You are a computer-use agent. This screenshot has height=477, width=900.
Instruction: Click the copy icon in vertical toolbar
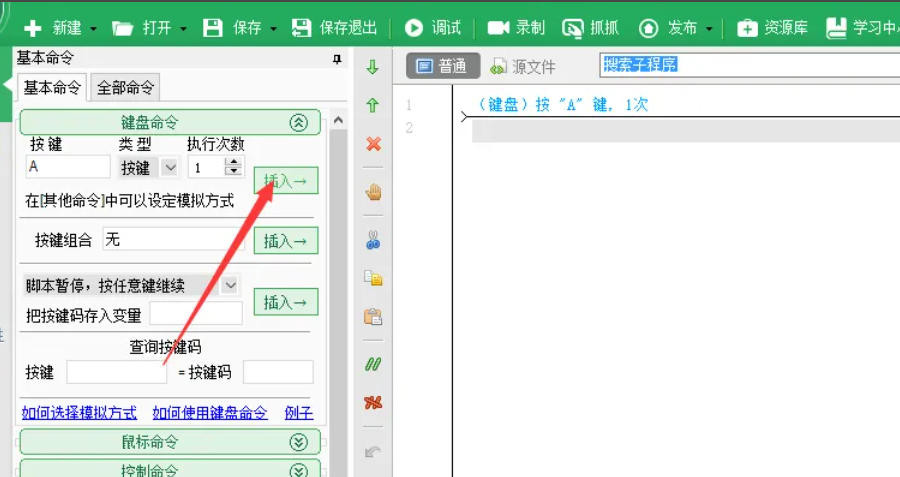tap(373, 278)
